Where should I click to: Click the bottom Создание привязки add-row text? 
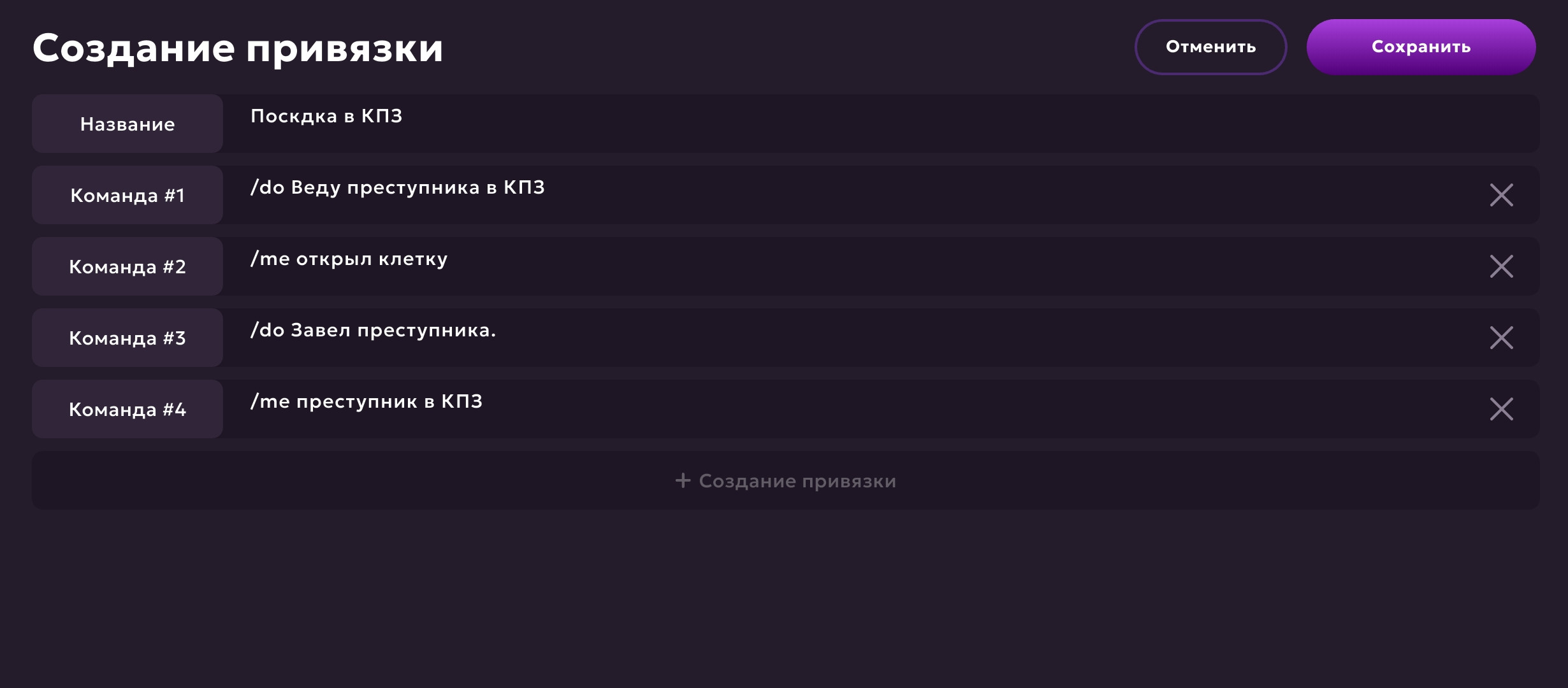pos(797,481)
